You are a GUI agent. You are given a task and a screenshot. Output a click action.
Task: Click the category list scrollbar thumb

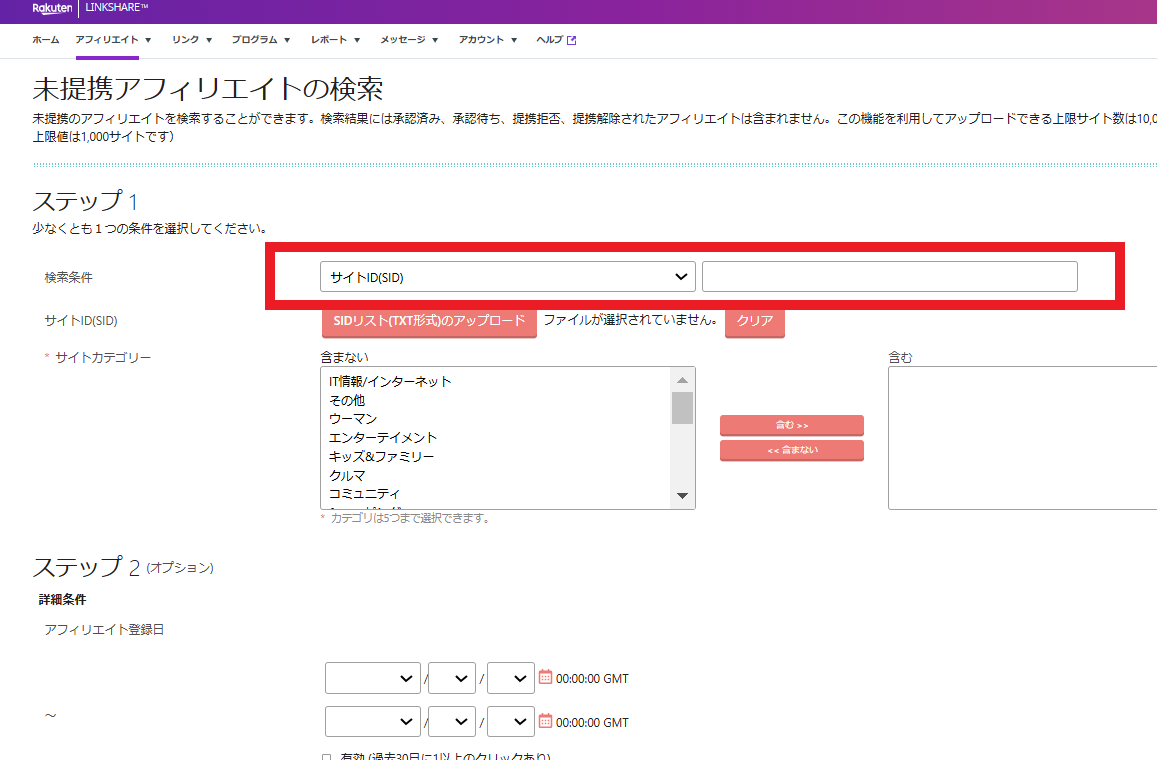[683, 407]
